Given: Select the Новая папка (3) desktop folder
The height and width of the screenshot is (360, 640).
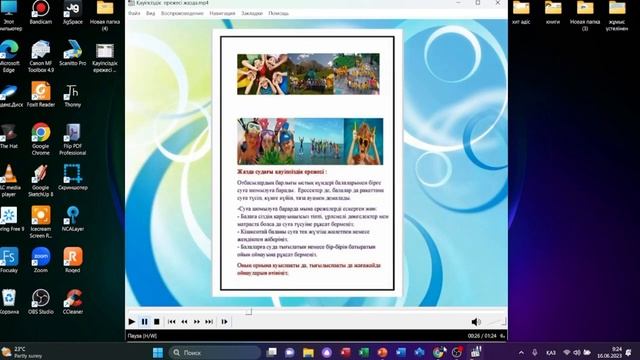Looking at the screenshot, I should coord(585,16).
